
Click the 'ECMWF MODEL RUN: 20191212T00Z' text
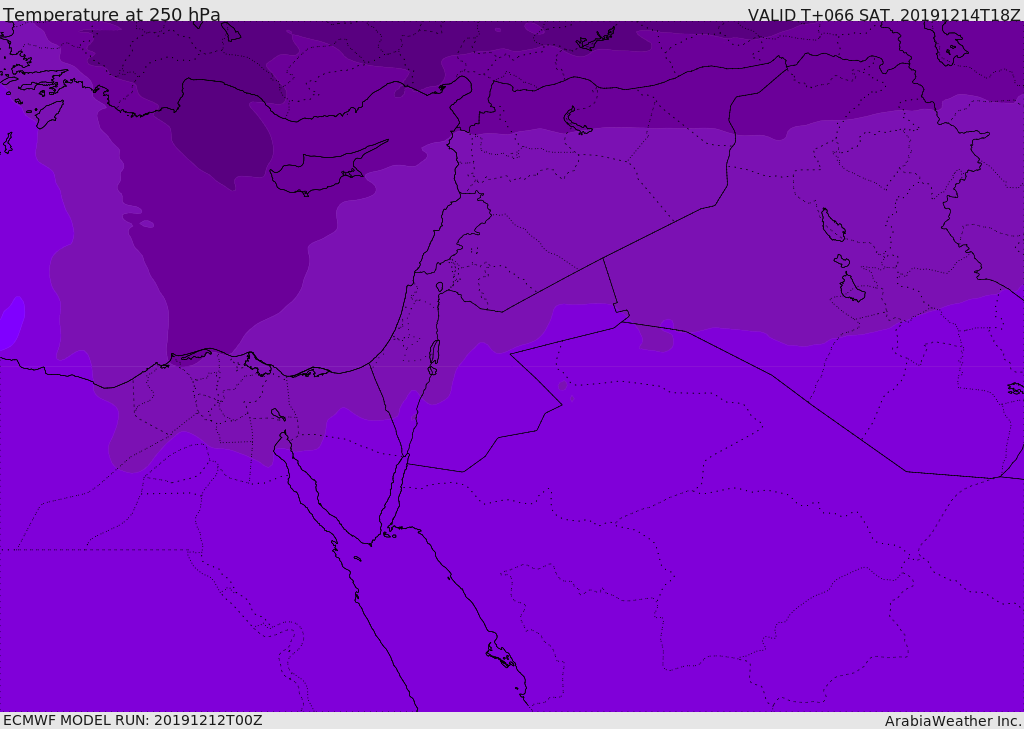pos(133,721)
